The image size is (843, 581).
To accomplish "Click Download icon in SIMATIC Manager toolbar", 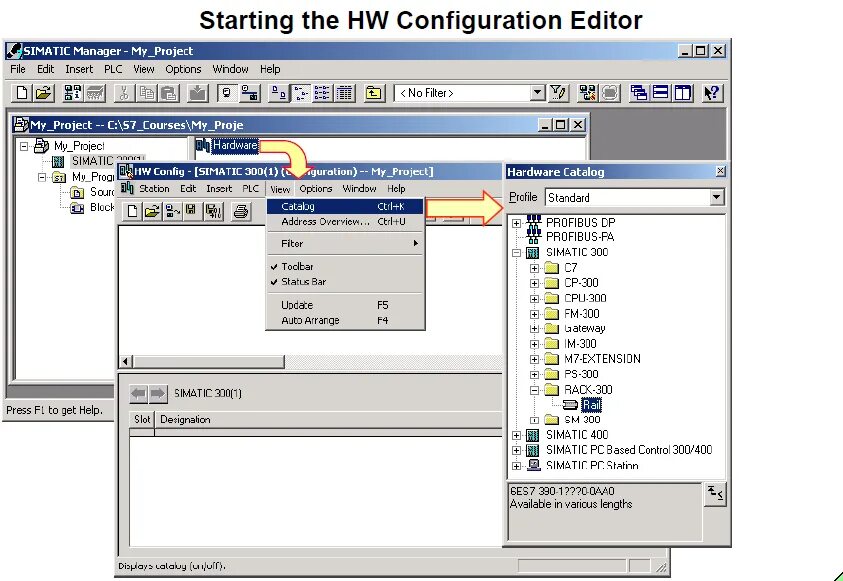I will point(198,93).
